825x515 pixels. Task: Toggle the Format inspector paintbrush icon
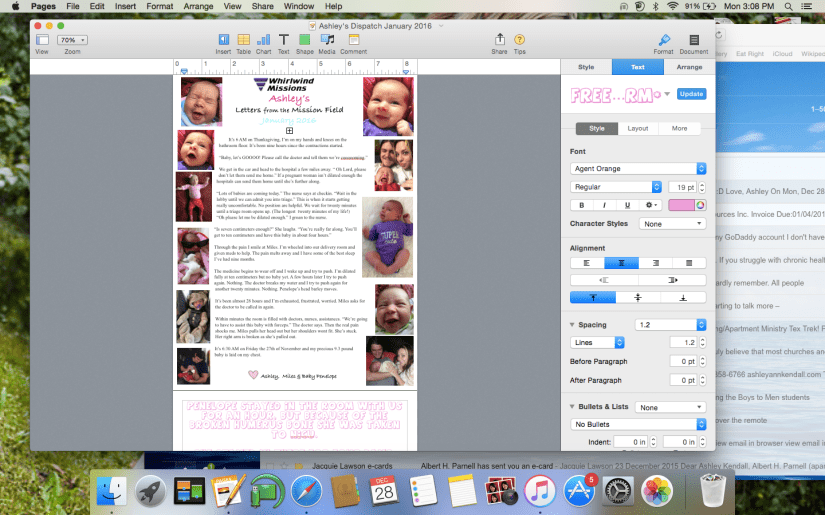point(664,39)
